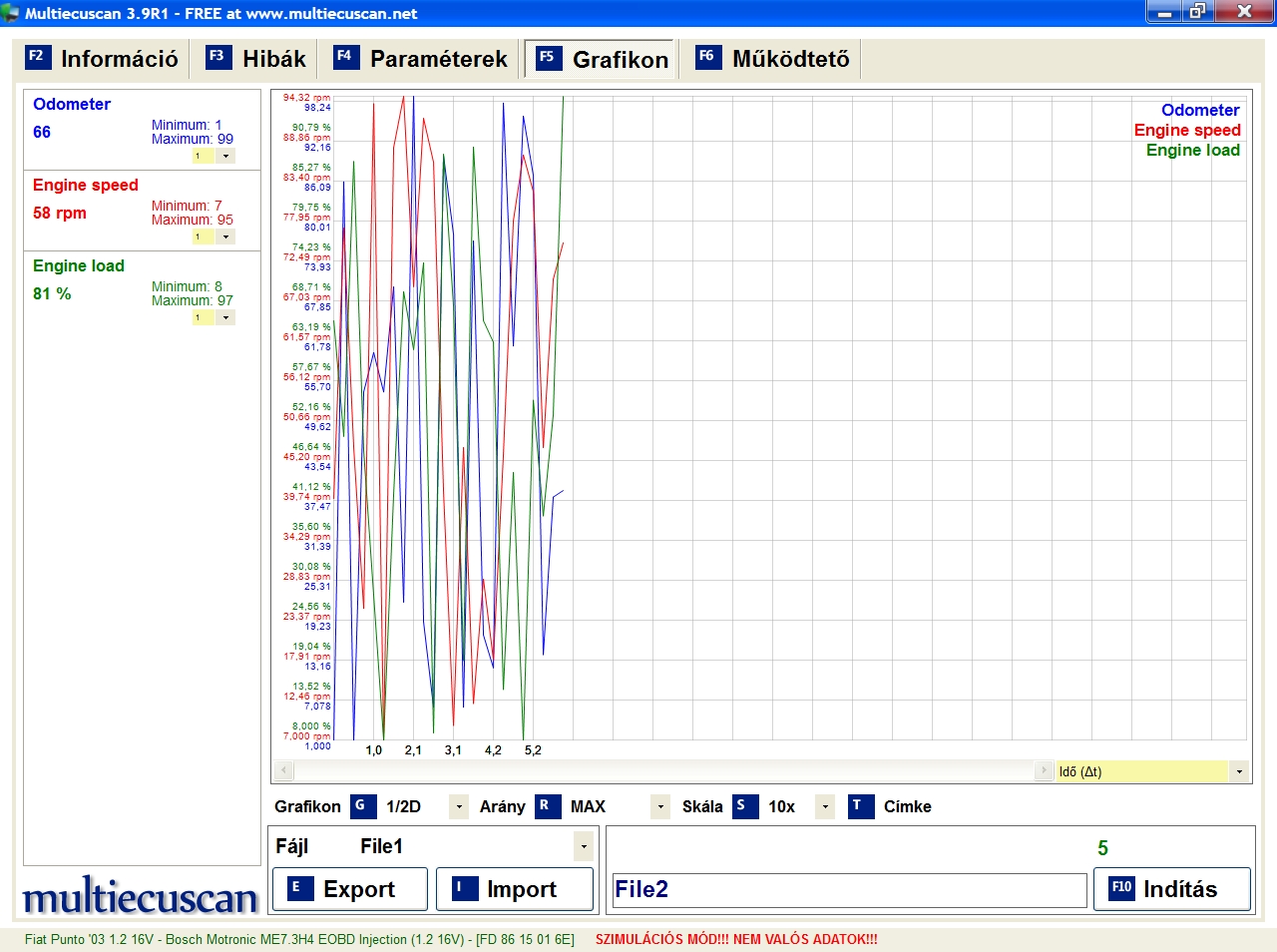Click the Import button
The height and width of the screenshot is (952, 1277).
pyautogui.click(x=515, y=888)
